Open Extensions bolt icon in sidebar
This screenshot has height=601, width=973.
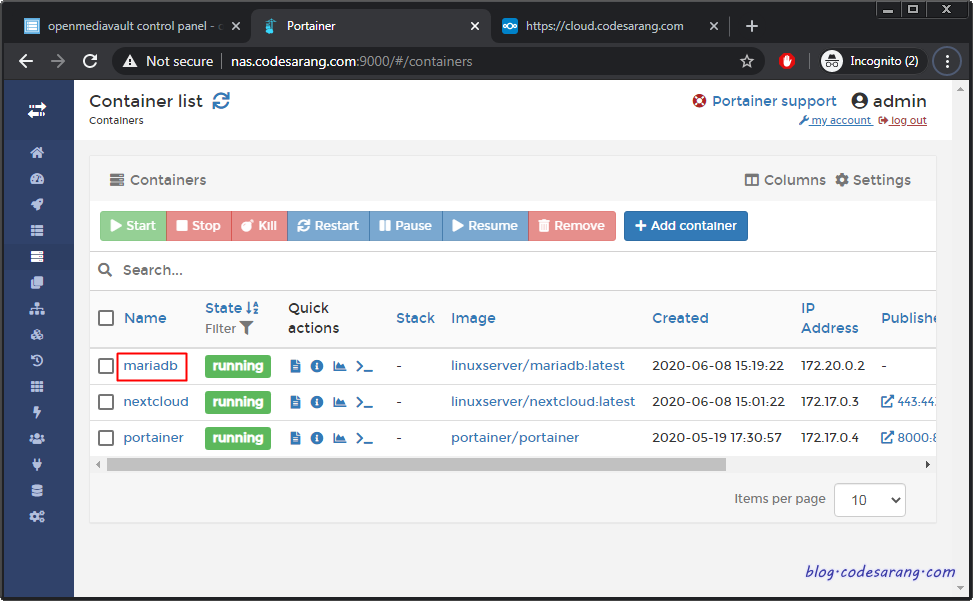coord(37,412)
